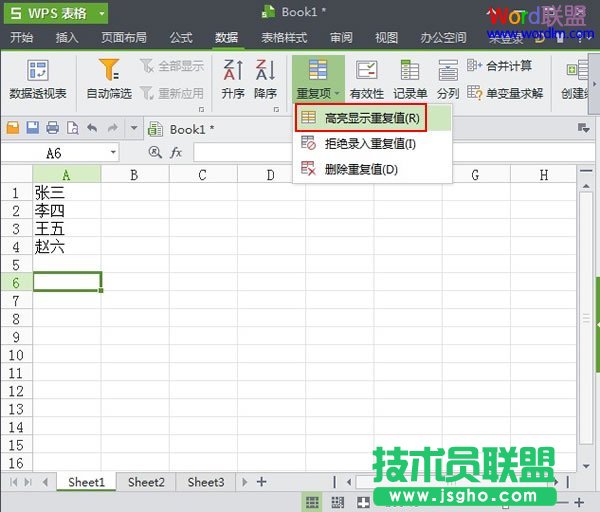Expand the name box dropdown arrow

pyautogui.click(x=112, y=152)
